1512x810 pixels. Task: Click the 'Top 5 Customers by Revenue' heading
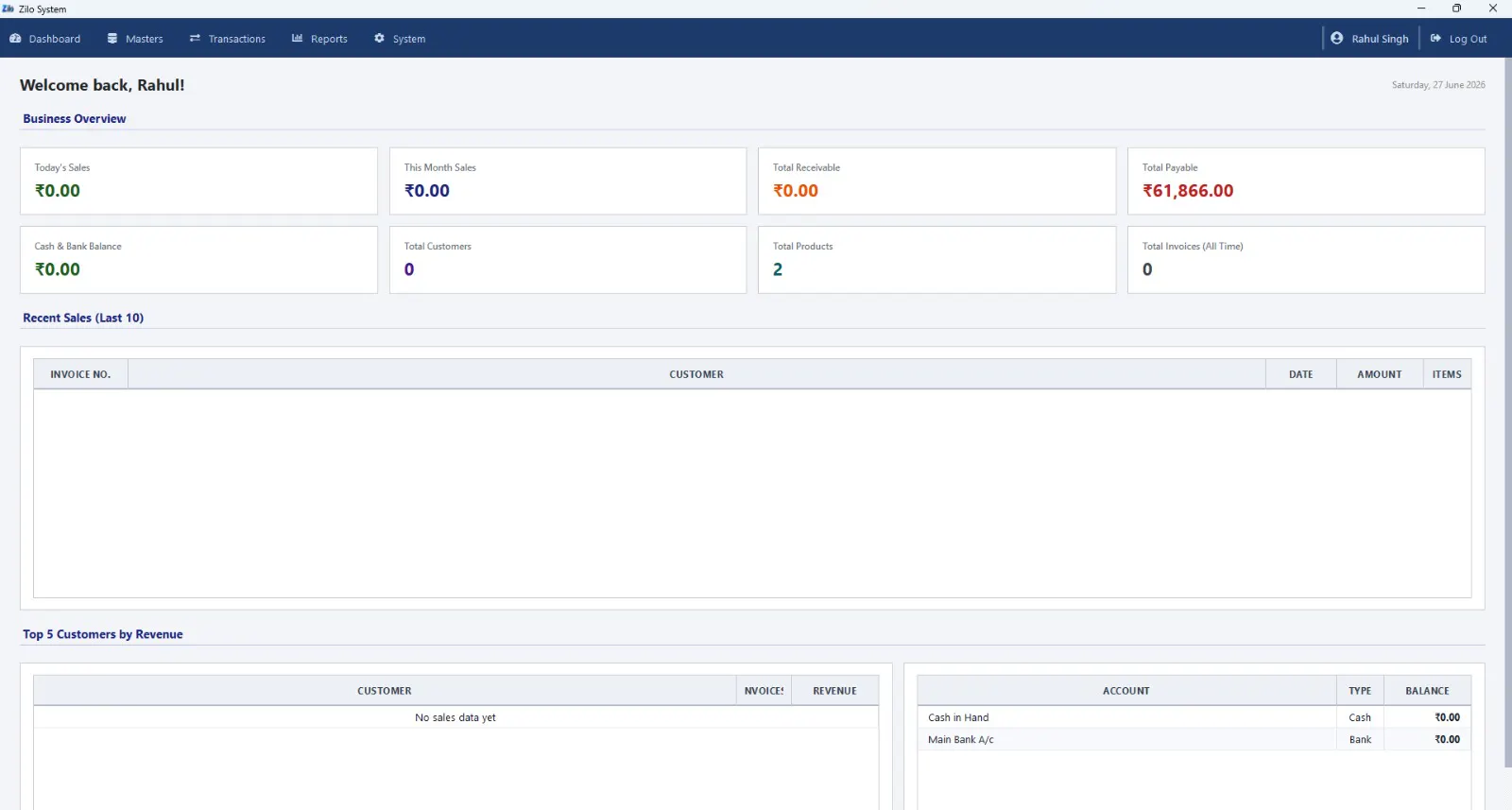point(103,634)
